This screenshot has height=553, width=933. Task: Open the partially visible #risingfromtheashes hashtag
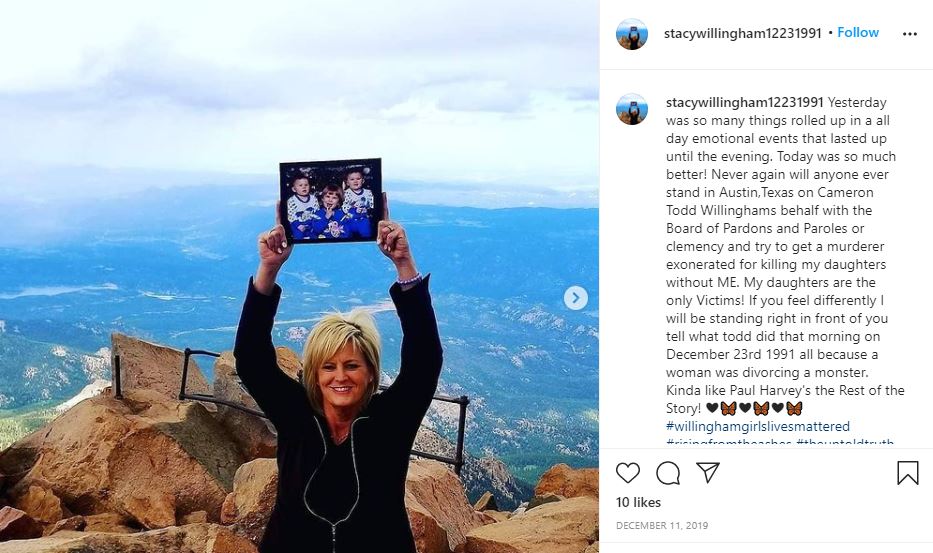(x=729, y=443)
